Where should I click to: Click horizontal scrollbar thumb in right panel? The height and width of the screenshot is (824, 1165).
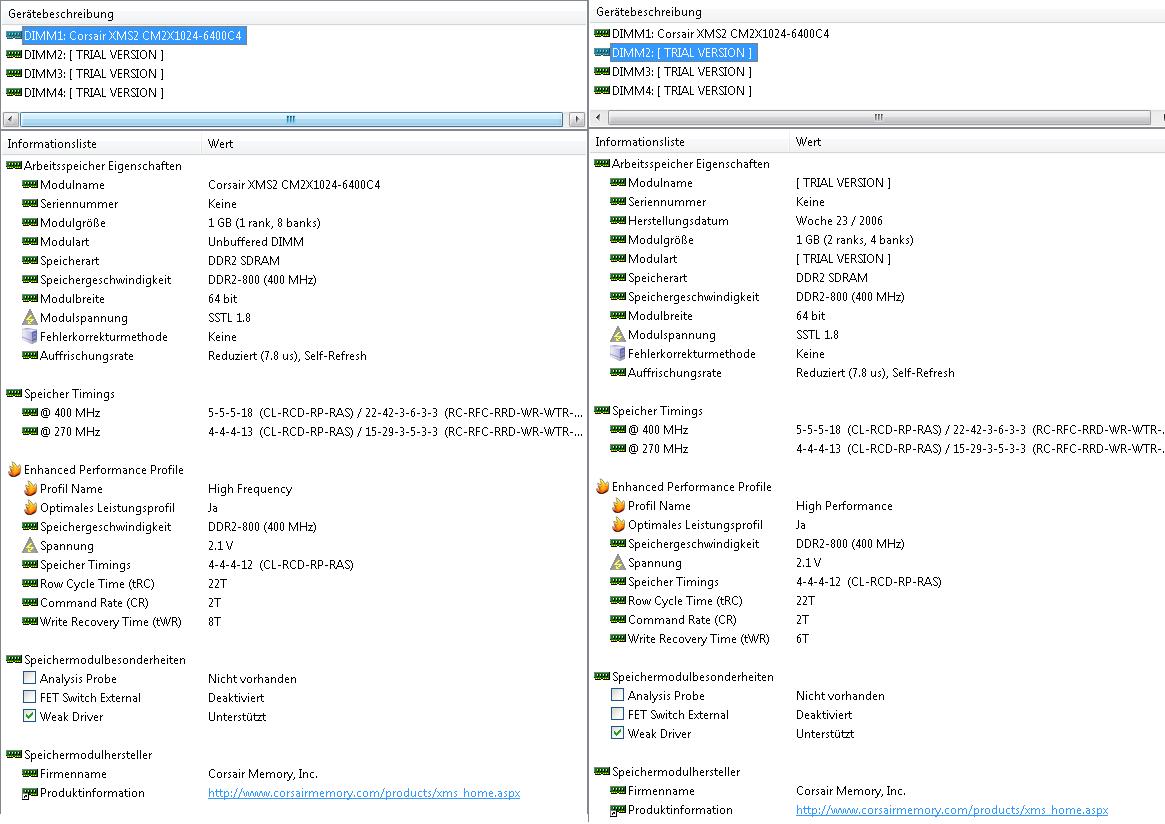(879, 117)
